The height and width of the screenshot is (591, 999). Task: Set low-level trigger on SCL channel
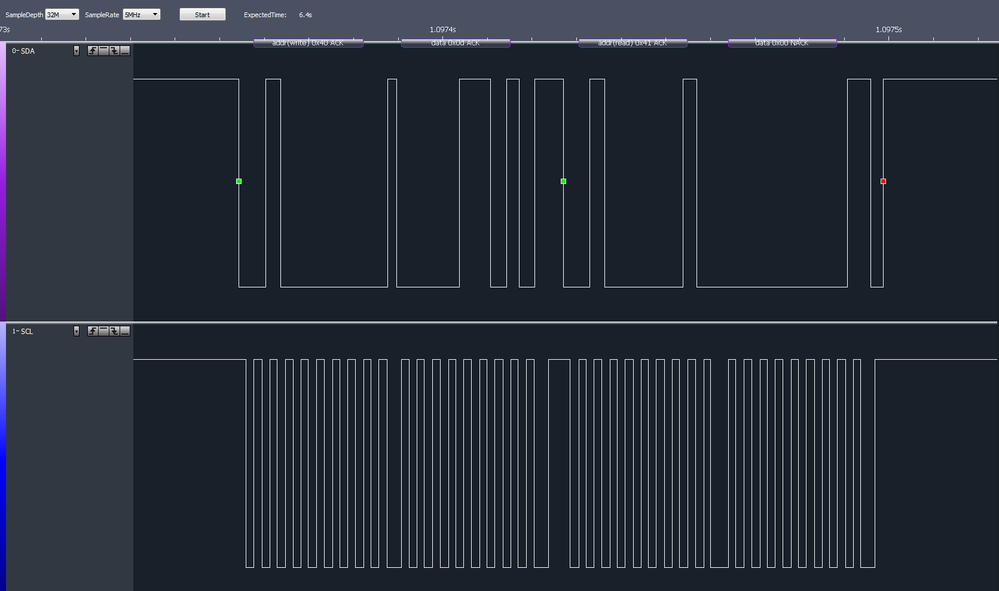pyautogui.click(x=125, y=331)
